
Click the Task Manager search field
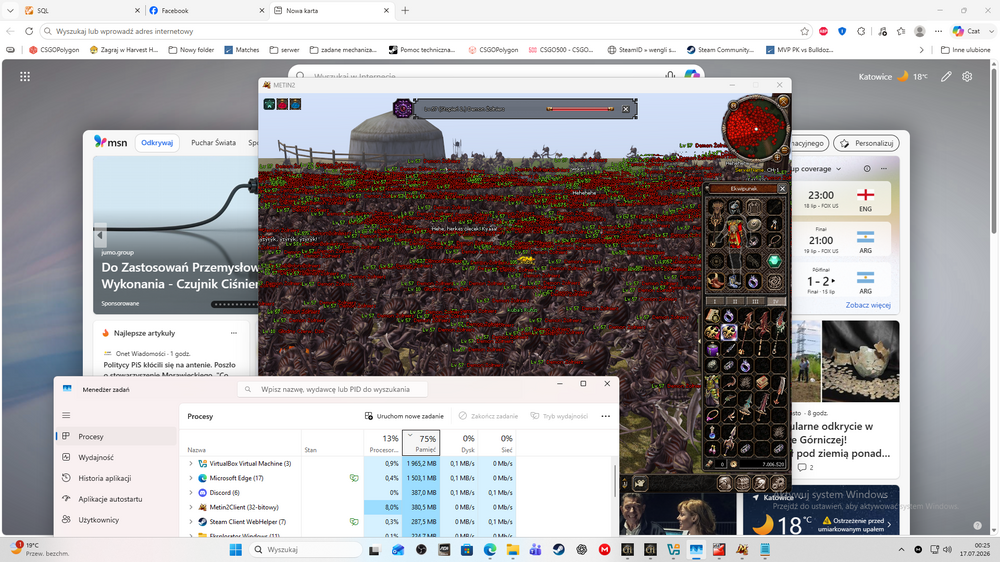333,389
